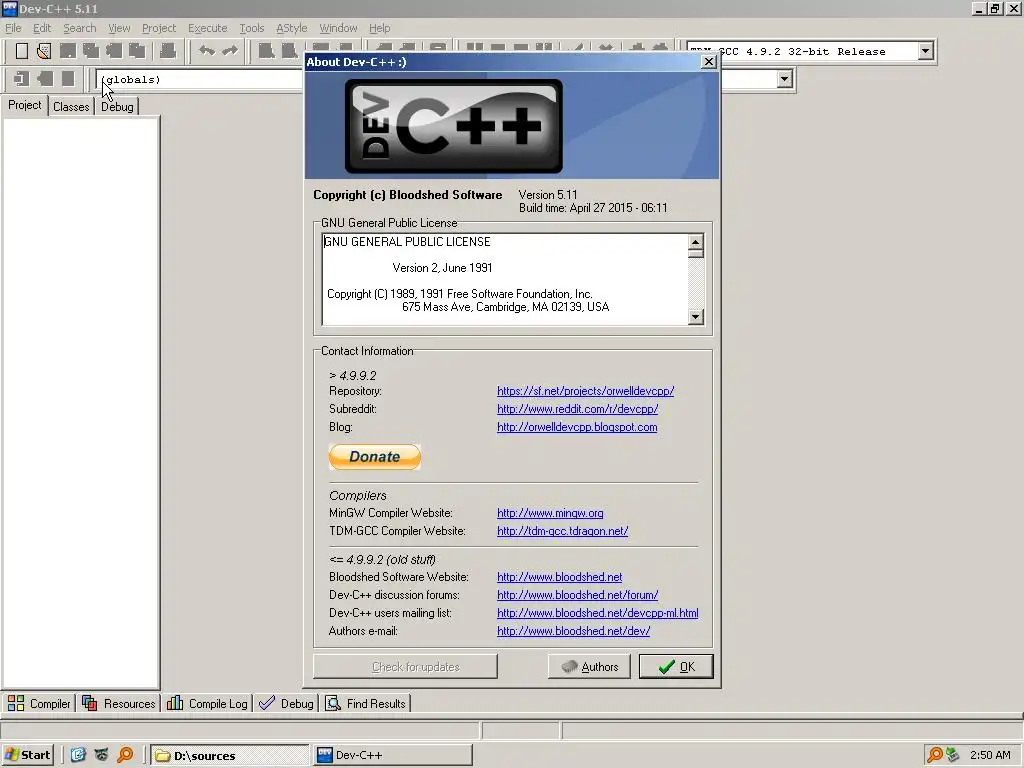
Task: Open the orwelldevcpp.blogspot.com blog link
Action: tap(577, 427)
